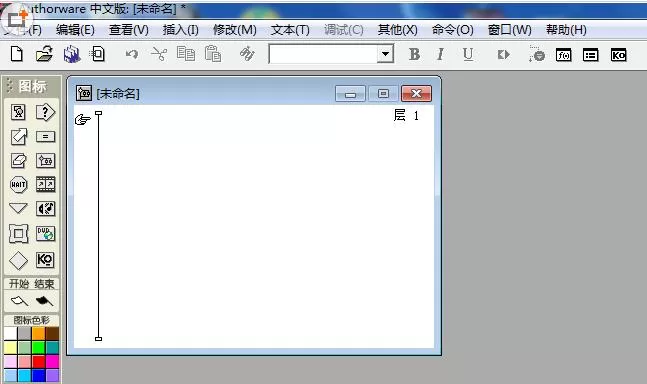Select the Digital Movie icon
This screenshot has height=384, width=647.
click(x=45, y=184)
